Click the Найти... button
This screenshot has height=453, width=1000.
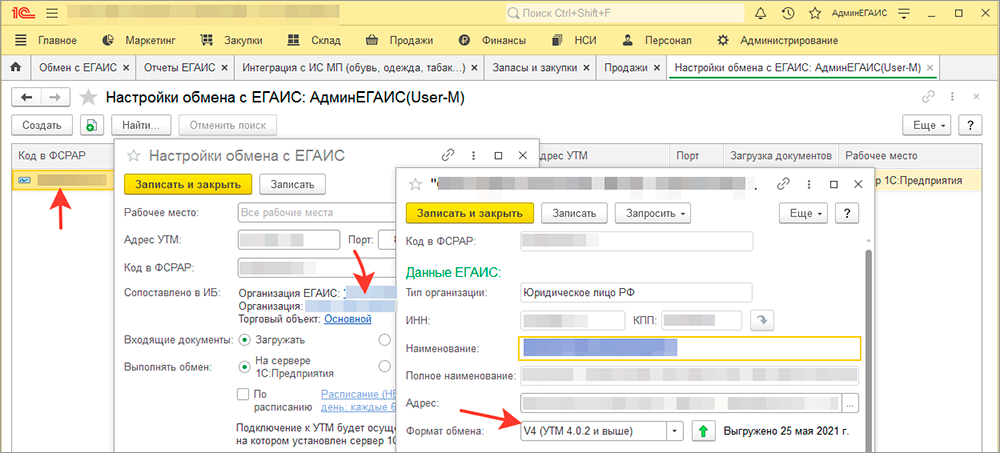click(143, 125)
